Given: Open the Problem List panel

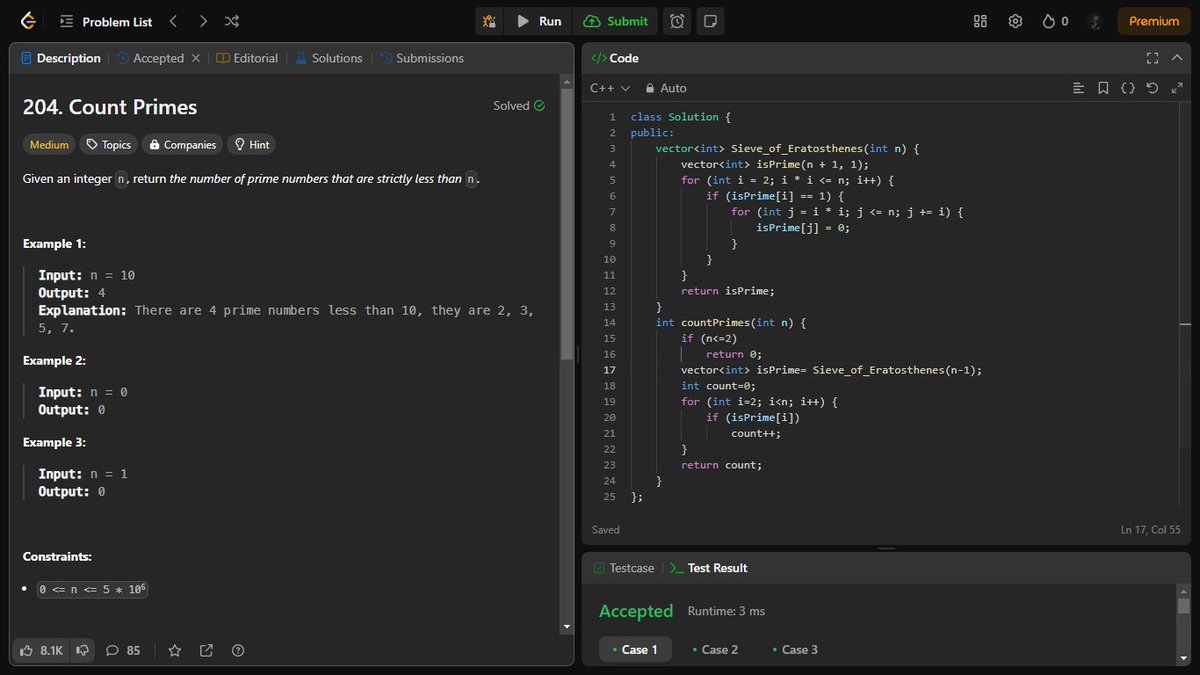Looking at the screenshot, I should point(106,21).
